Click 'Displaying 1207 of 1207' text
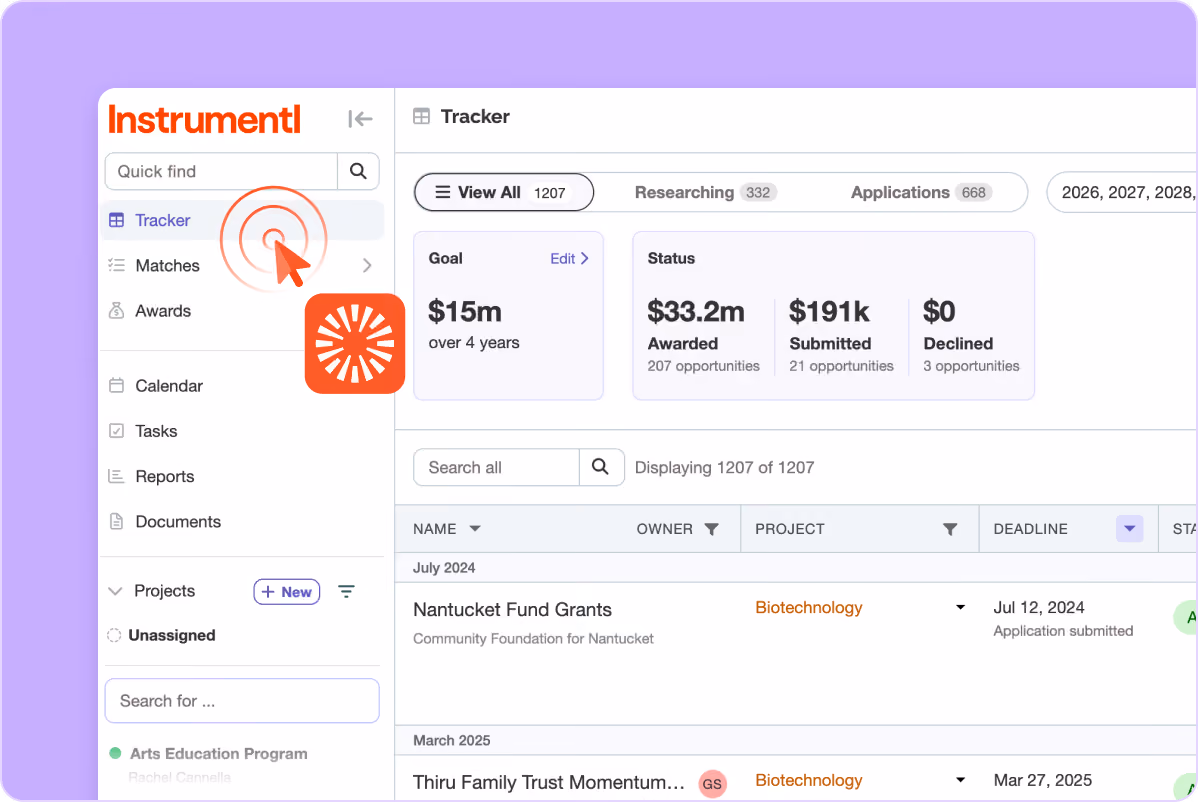The width and height of the screenshot is (1198, 802). (724, 467)
